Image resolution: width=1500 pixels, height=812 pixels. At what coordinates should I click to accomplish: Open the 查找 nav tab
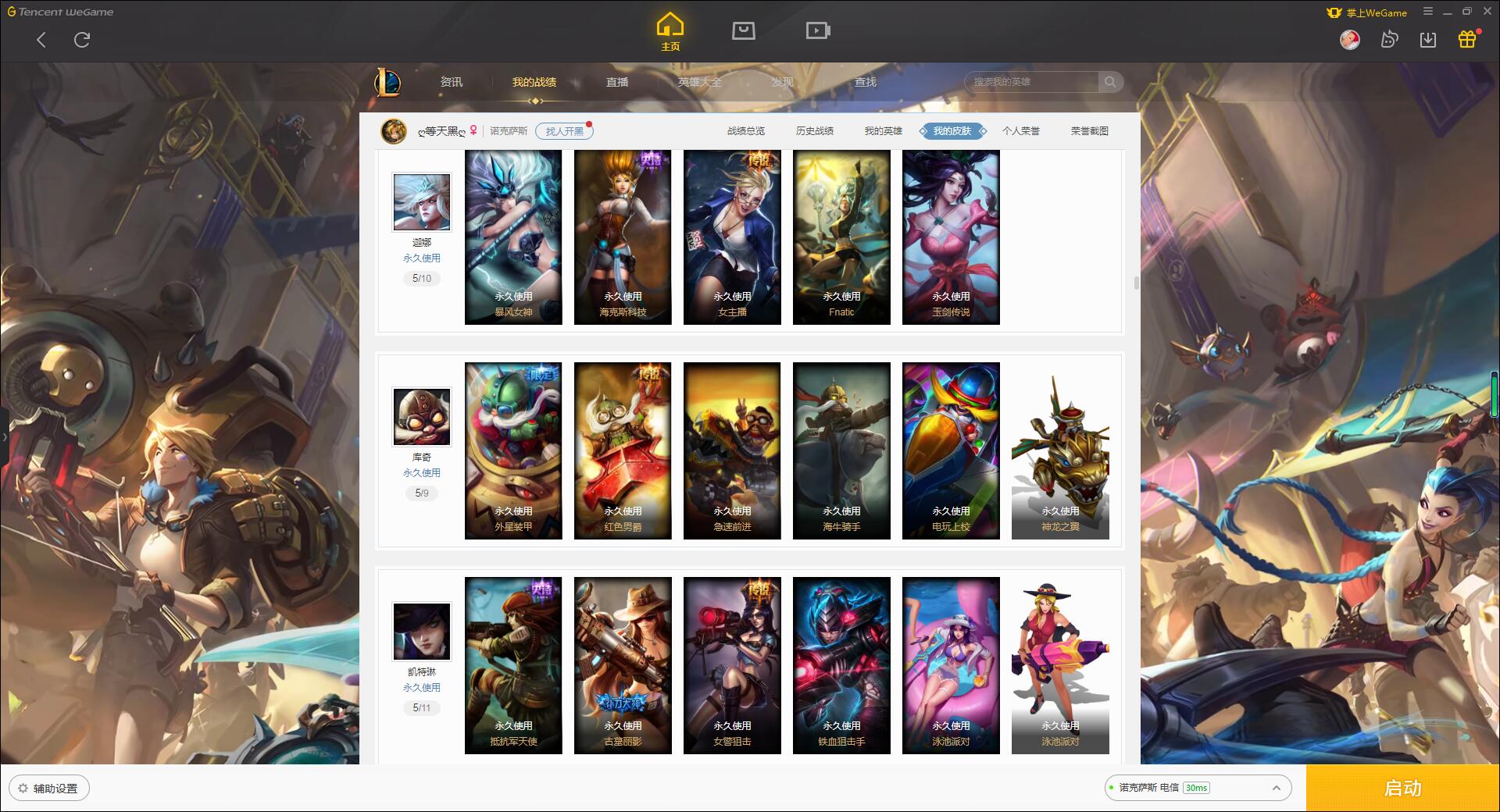click(866, 82)
